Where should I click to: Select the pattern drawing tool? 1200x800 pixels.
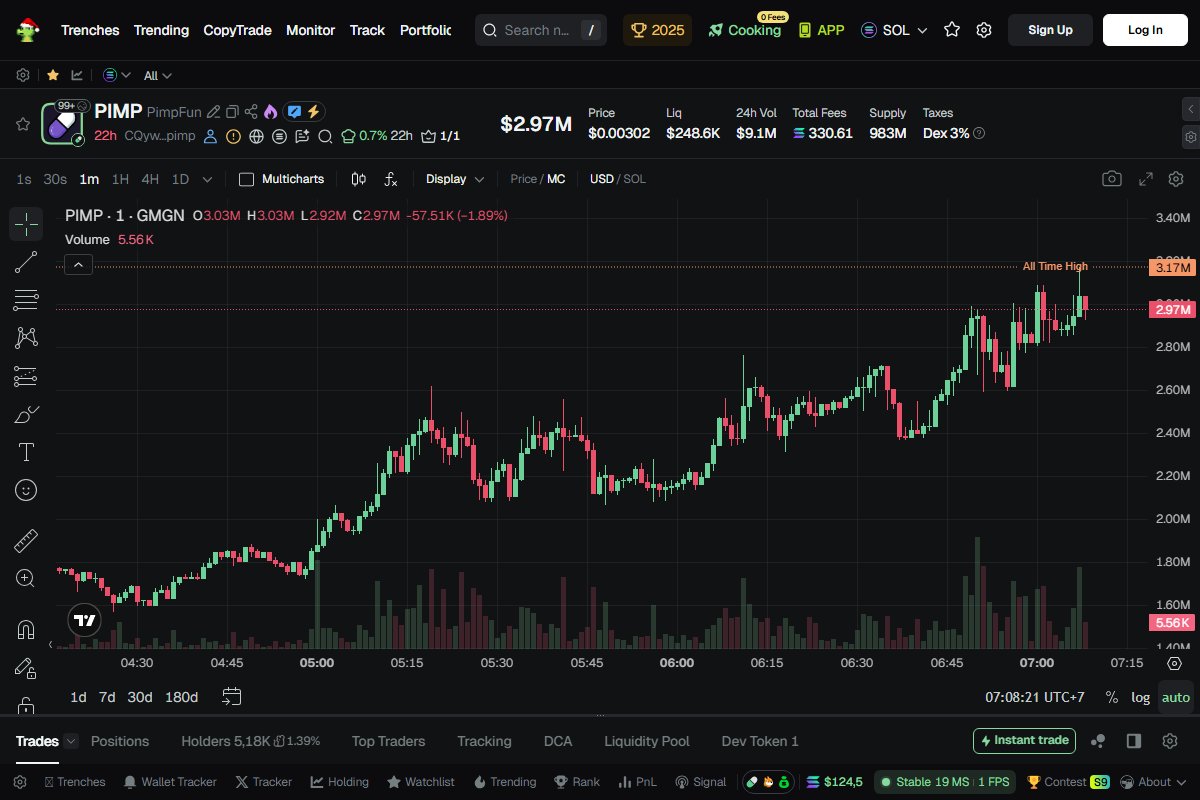click(x=26, y=338)
